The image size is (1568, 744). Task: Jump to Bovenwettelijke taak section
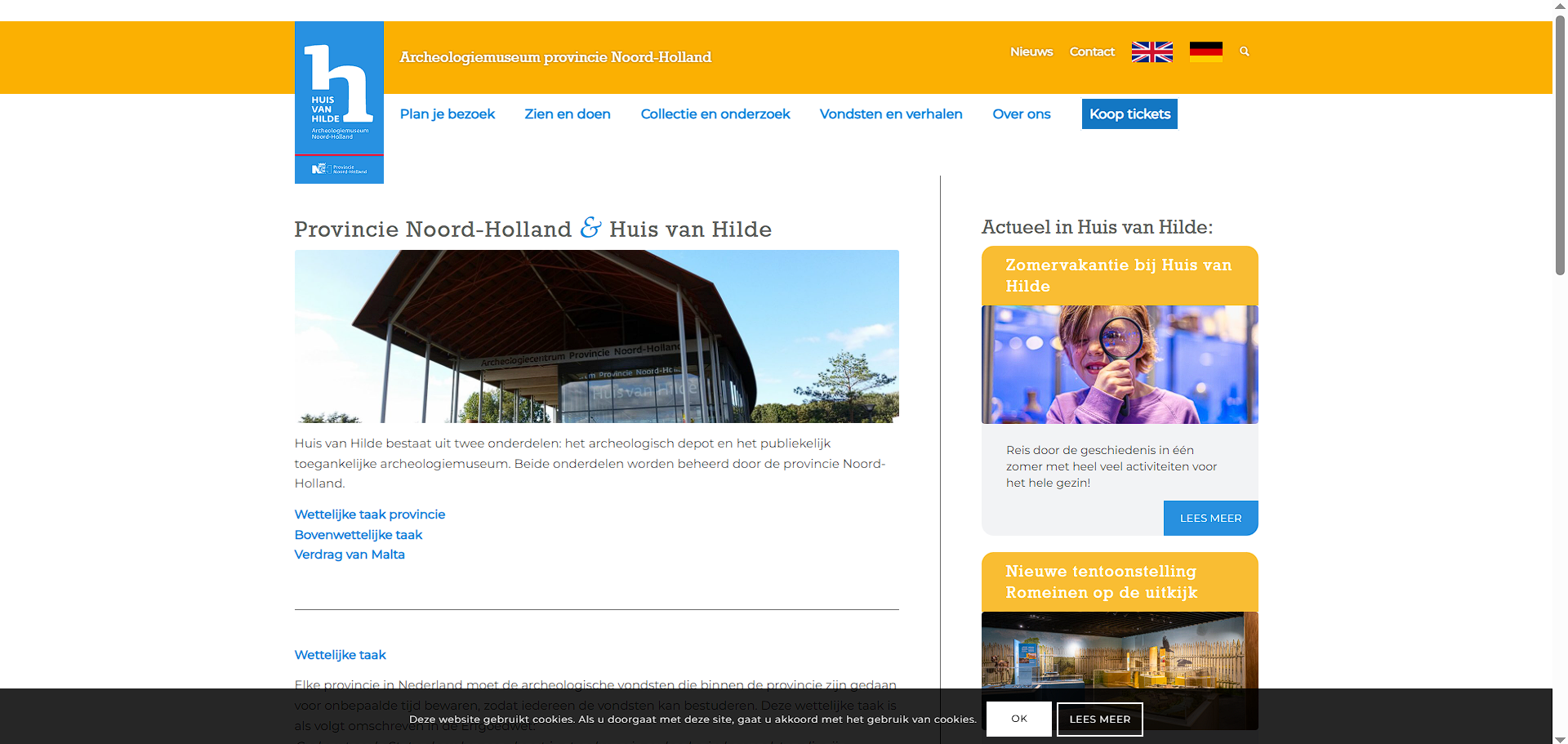click(358, 535)
